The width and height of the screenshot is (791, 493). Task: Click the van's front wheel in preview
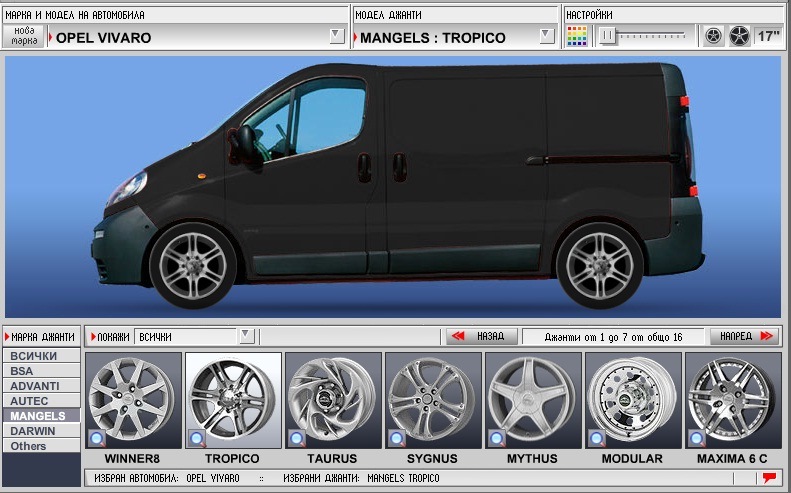tap(193, 266)
